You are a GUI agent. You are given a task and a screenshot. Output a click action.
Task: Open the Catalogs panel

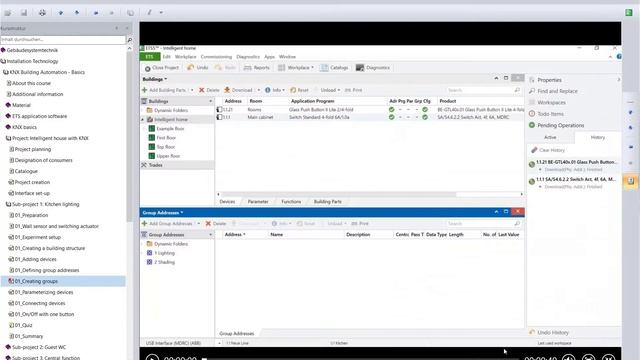point(334,68)
